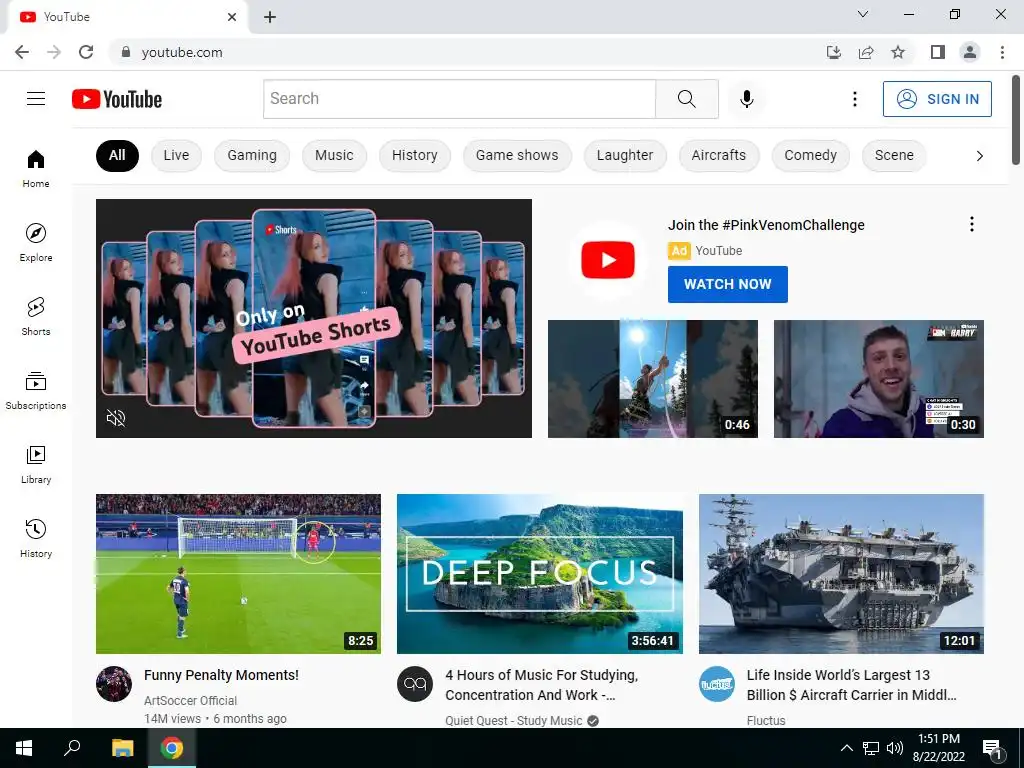Click the red YouTube ad channel logo
The height and width of the screenshot is (768, 1024).
tap(608, 260)
